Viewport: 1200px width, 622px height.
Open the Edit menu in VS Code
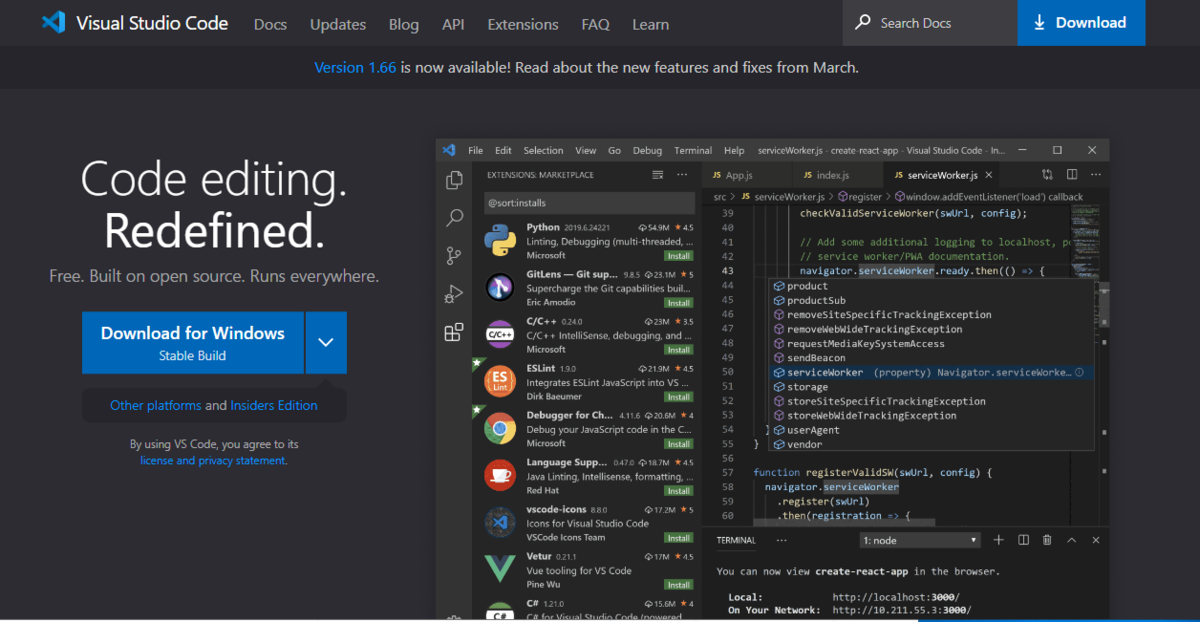(x=503, y=150)
